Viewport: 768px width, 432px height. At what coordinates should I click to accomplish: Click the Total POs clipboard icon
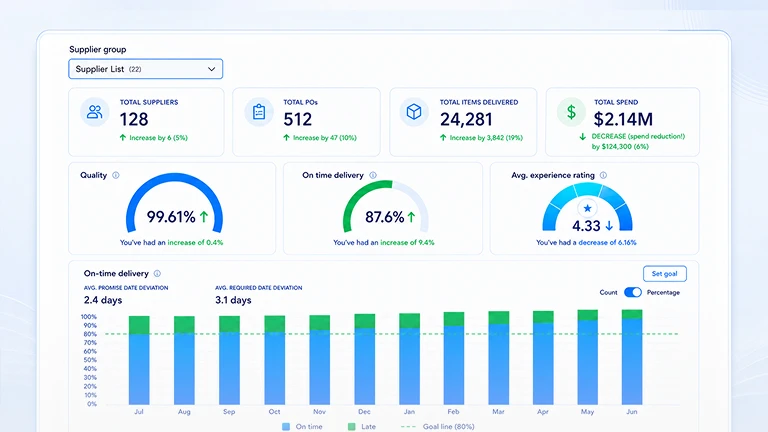259,112
